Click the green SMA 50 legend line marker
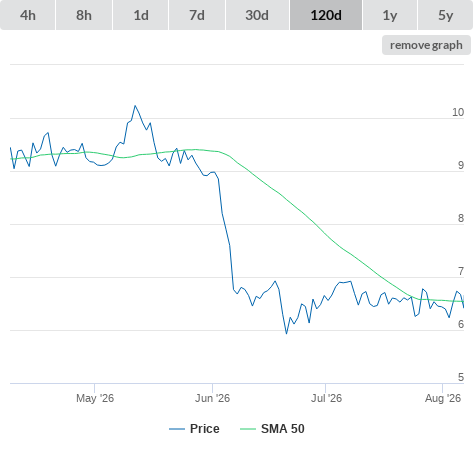The image size is (474, 455). pos(248,429)
